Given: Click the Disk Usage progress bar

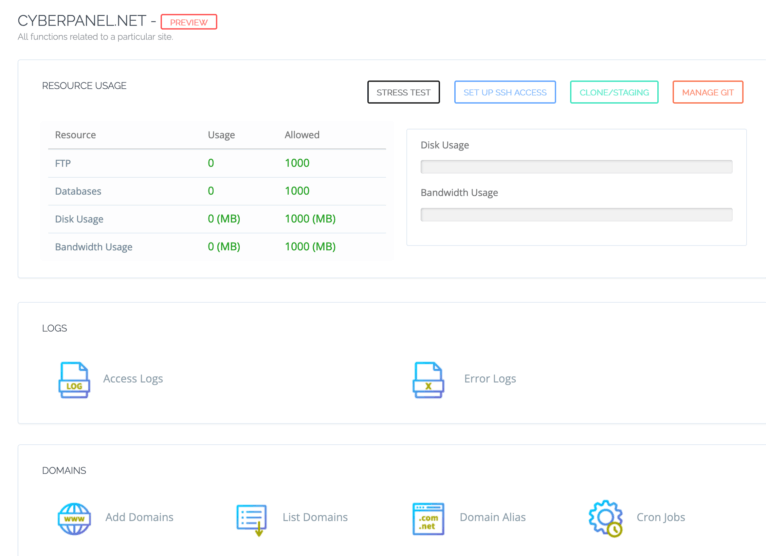Looking at the screenshot, I should coord(576,167).
